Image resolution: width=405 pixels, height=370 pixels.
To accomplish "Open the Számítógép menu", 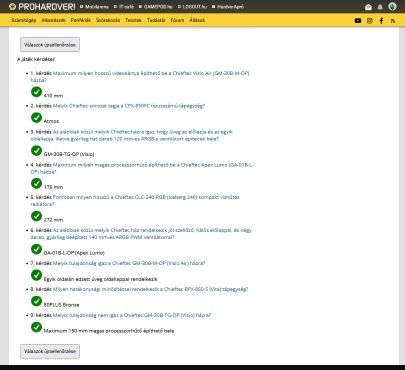I will pyautogui.click(x=24, y=20).
